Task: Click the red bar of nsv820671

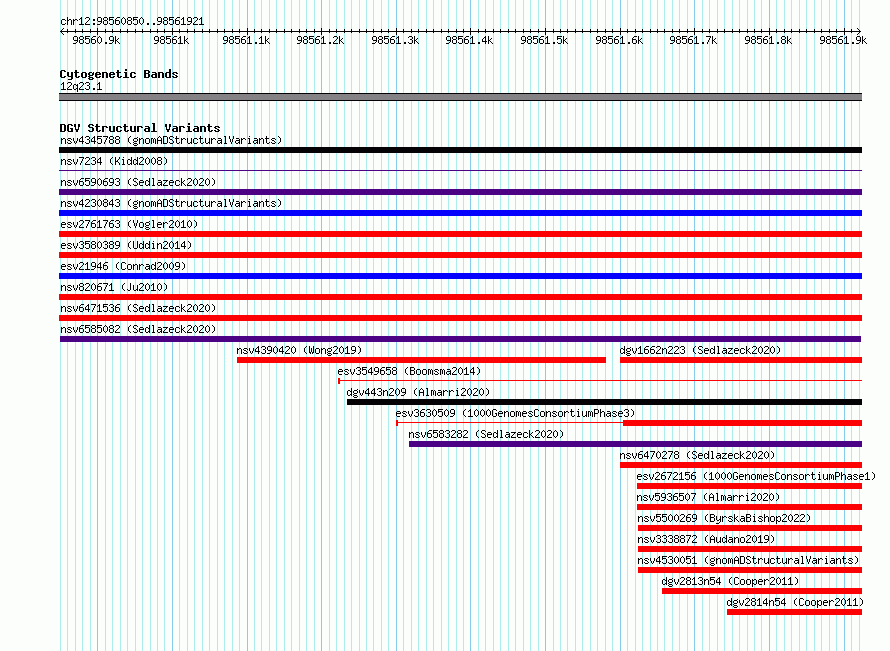Action: coord(460,297)
